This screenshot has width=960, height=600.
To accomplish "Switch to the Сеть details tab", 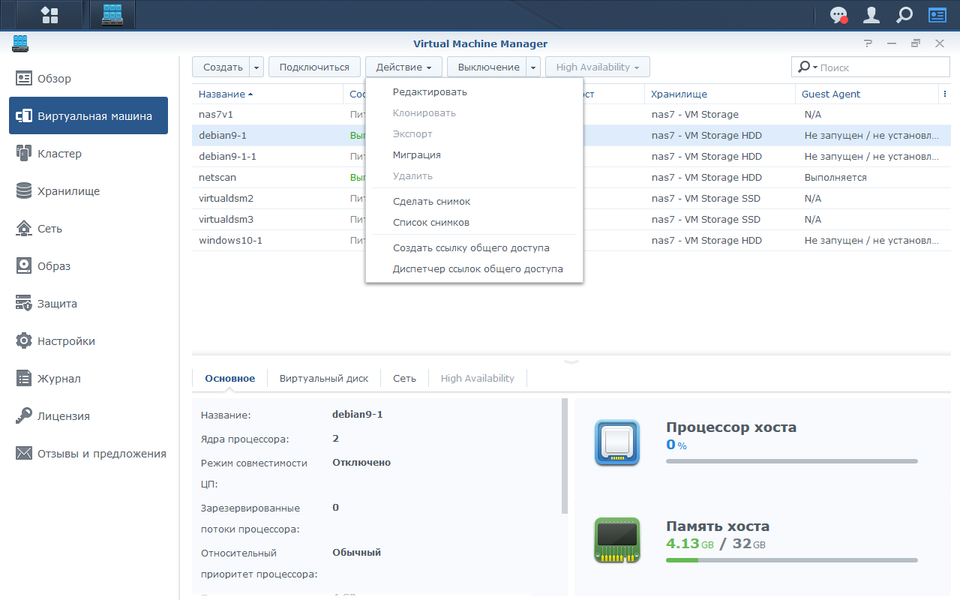I will 404,378.
